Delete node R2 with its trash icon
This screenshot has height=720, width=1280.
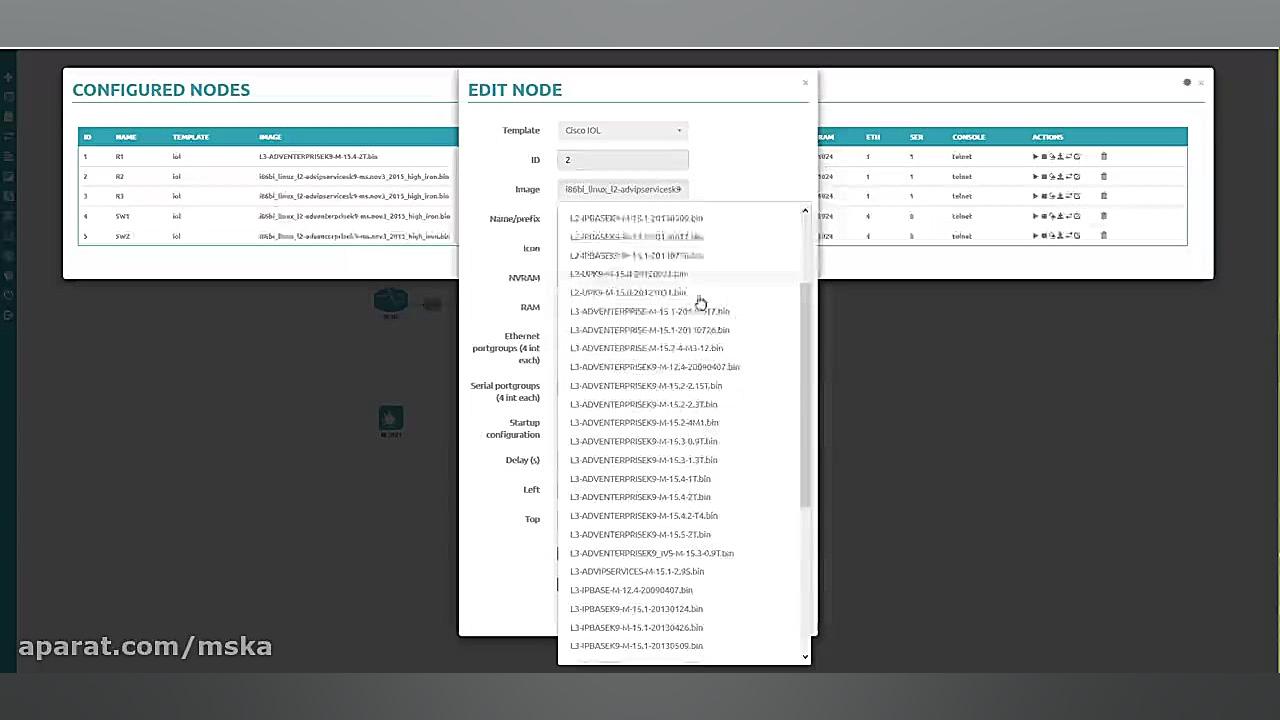tap(1104, 177)
